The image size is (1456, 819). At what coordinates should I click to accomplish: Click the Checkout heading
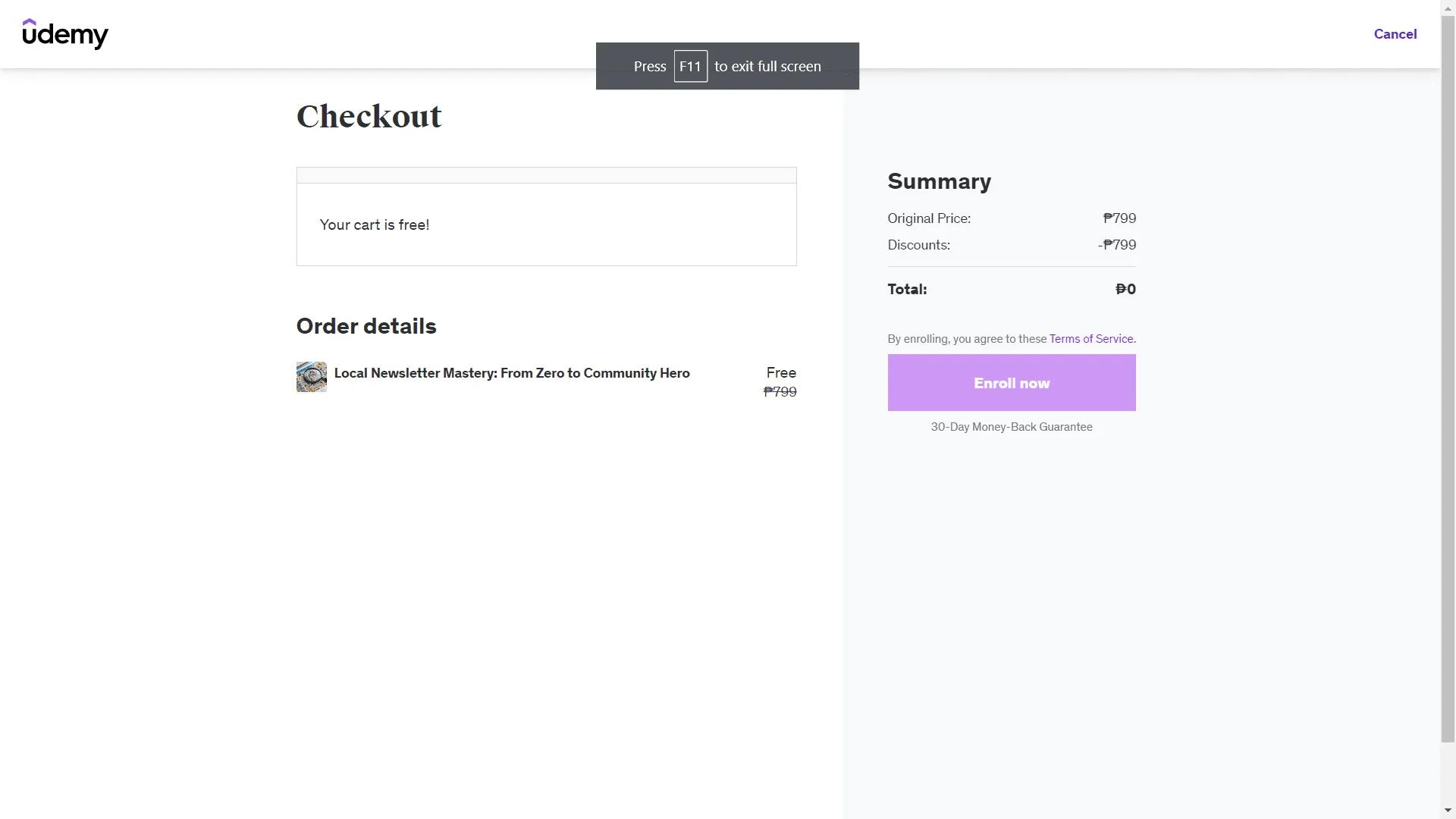pos(369,116)
